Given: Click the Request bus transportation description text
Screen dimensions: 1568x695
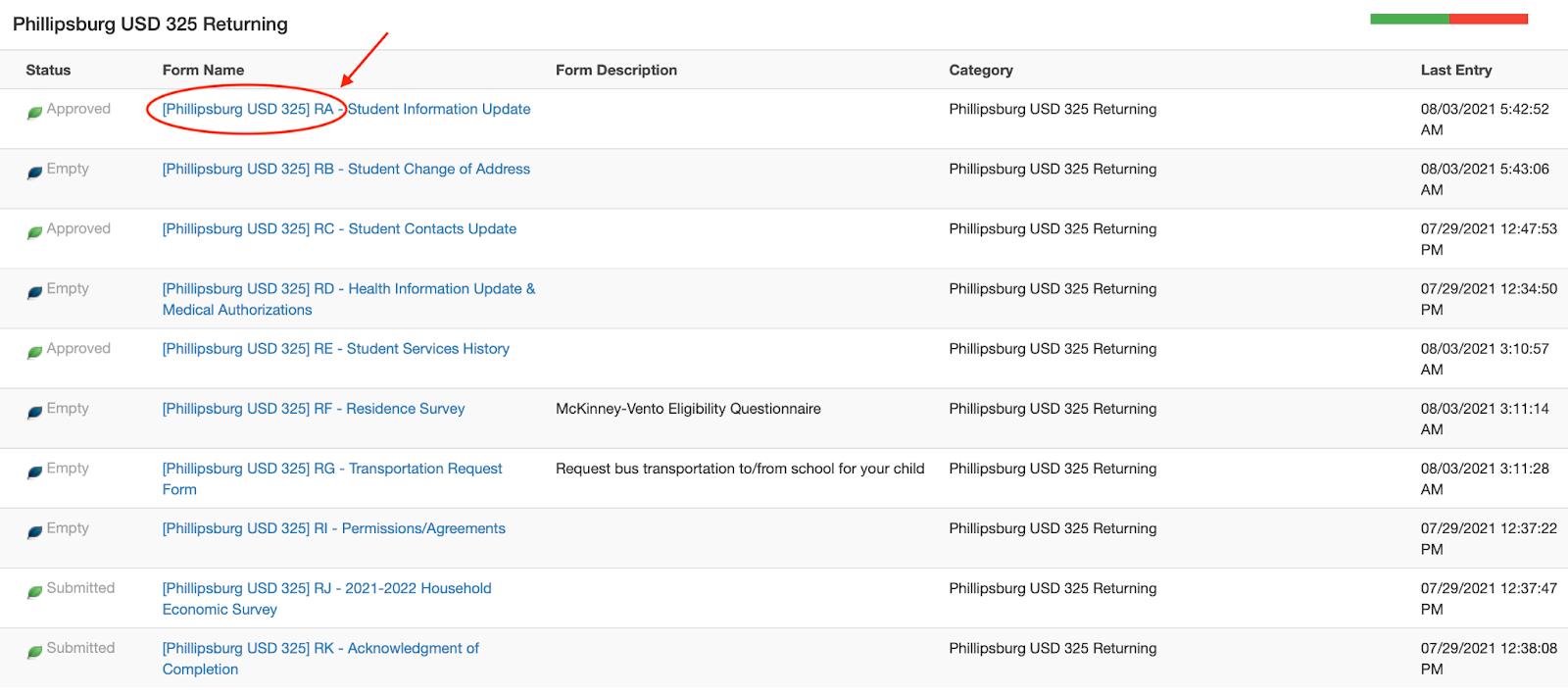Looking at the screenshot, I should click(740, 468).
